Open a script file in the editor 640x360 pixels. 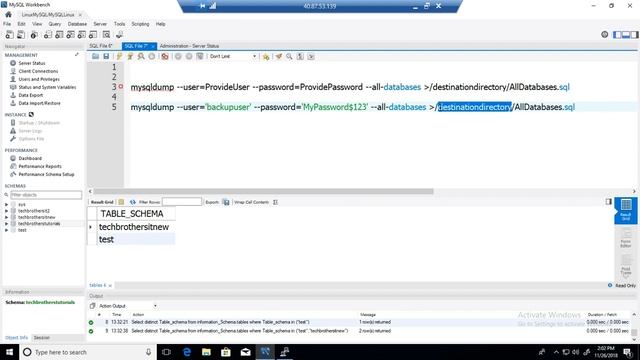pyautogui.click(x=96, y=56)
